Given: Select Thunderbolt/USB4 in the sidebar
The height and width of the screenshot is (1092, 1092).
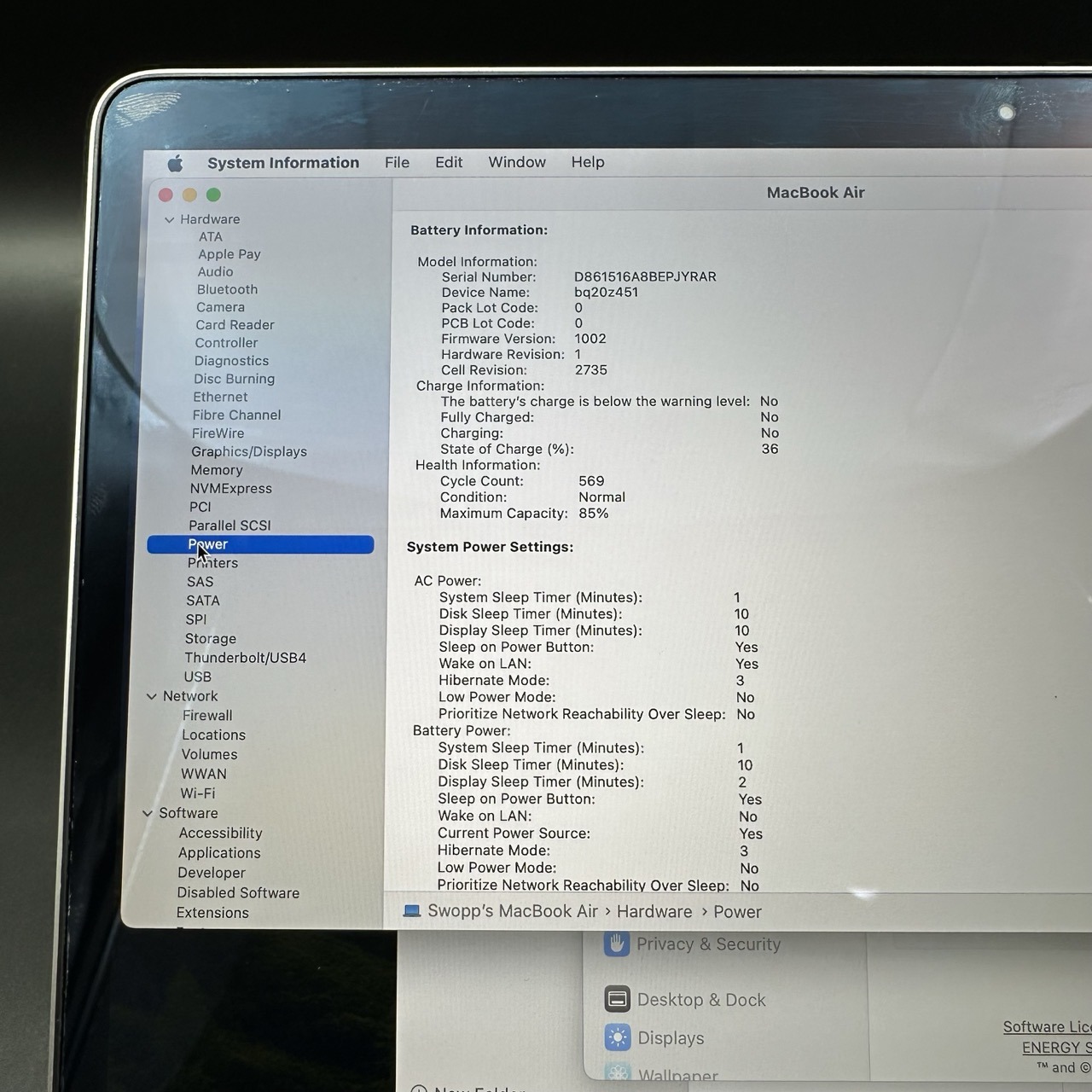Looking at the screenshot, I should (245, 658).
